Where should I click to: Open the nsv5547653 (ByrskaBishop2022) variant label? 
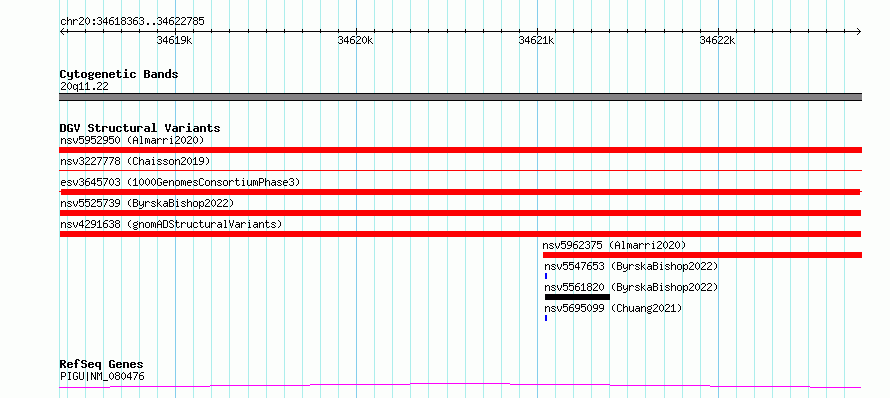pyautogui.click(x=631, y=266)
